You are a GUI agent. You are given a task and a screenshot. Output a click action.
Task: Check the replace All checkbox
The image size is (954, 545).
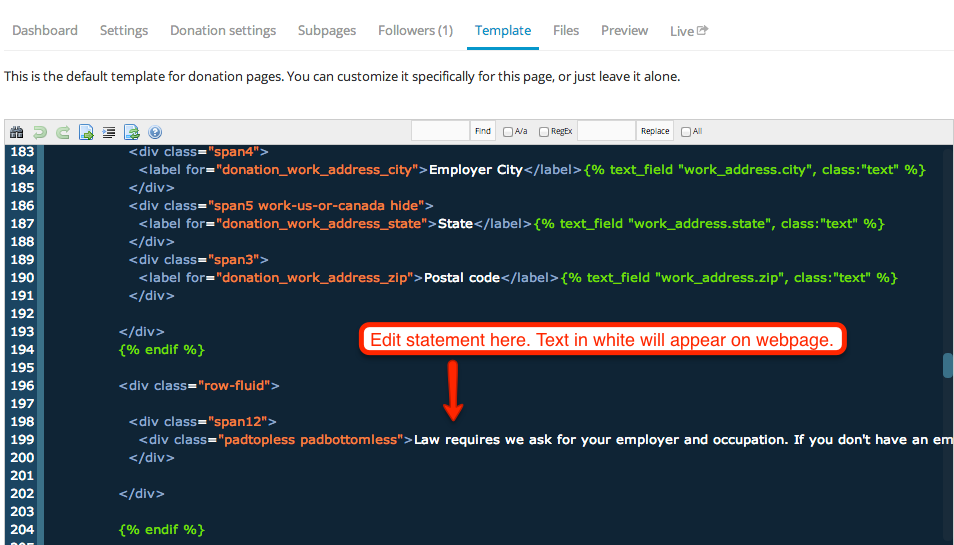(x=686, y=131)
